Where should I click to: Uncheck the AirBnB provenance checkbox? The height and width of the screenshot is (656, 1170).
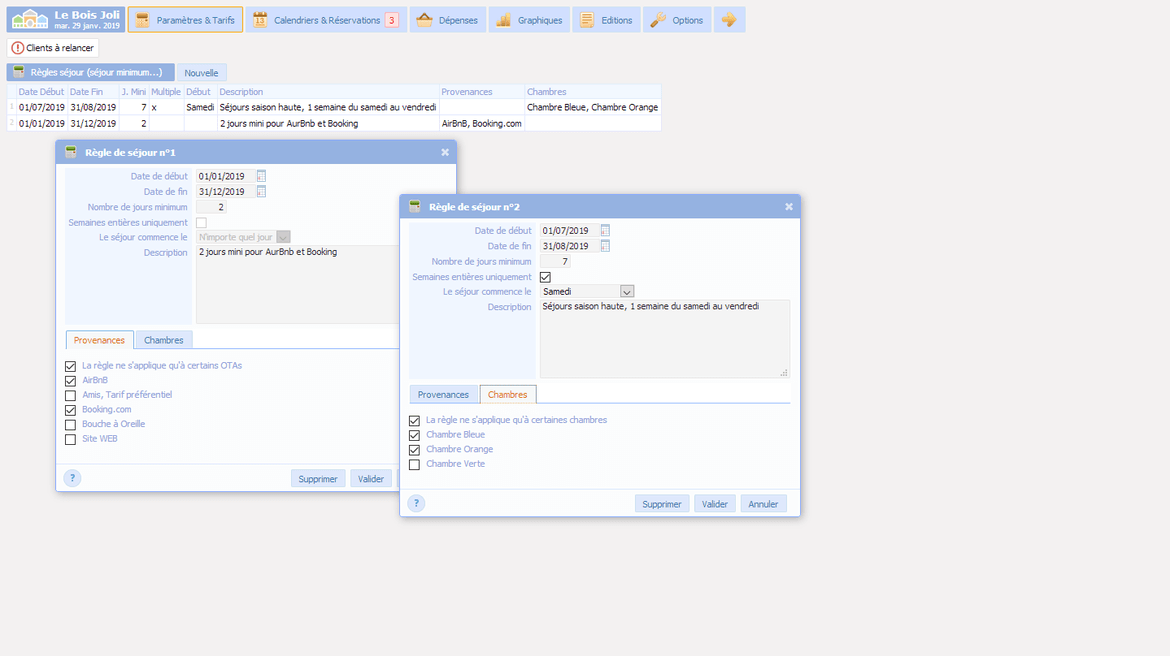tap(71, 381)
